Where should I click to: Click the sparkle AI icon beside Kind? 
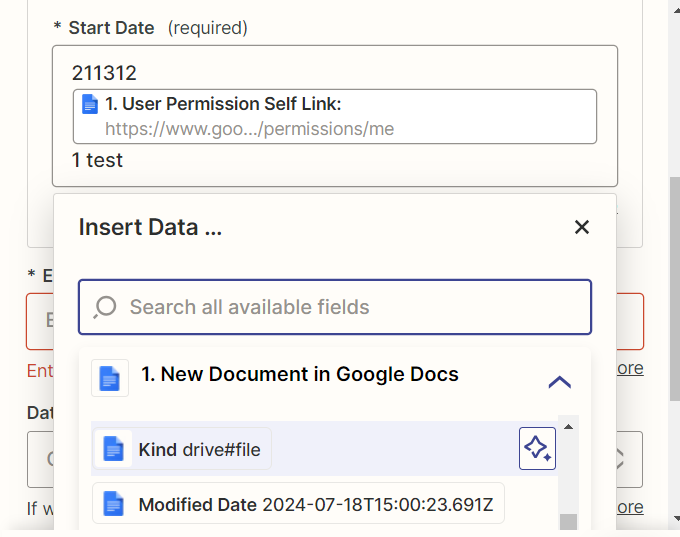pos(537,448)
